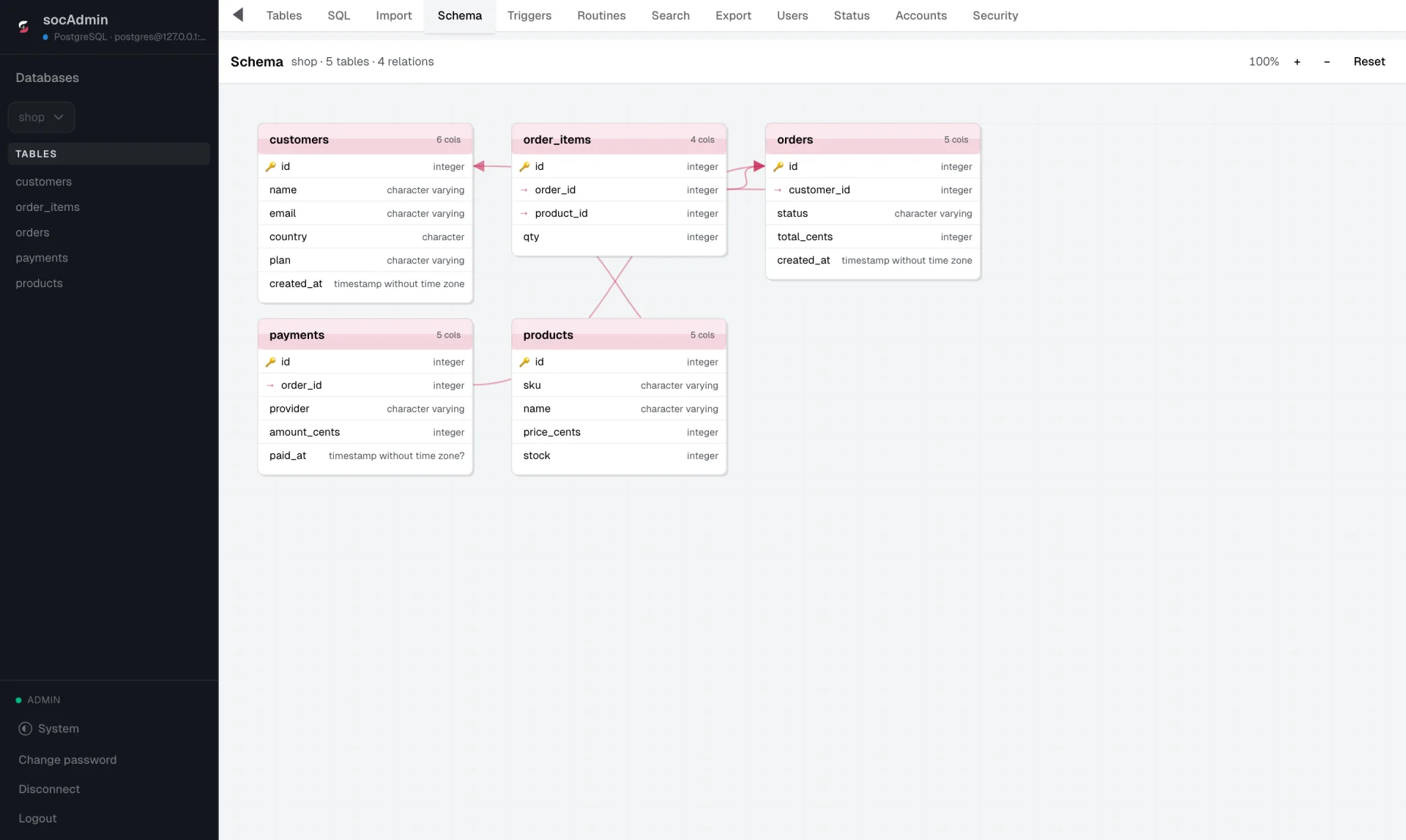The height and width of the screenshot is (840, 1406).
Task: Click the orders table header in diagram
Action: click(873, 139)
